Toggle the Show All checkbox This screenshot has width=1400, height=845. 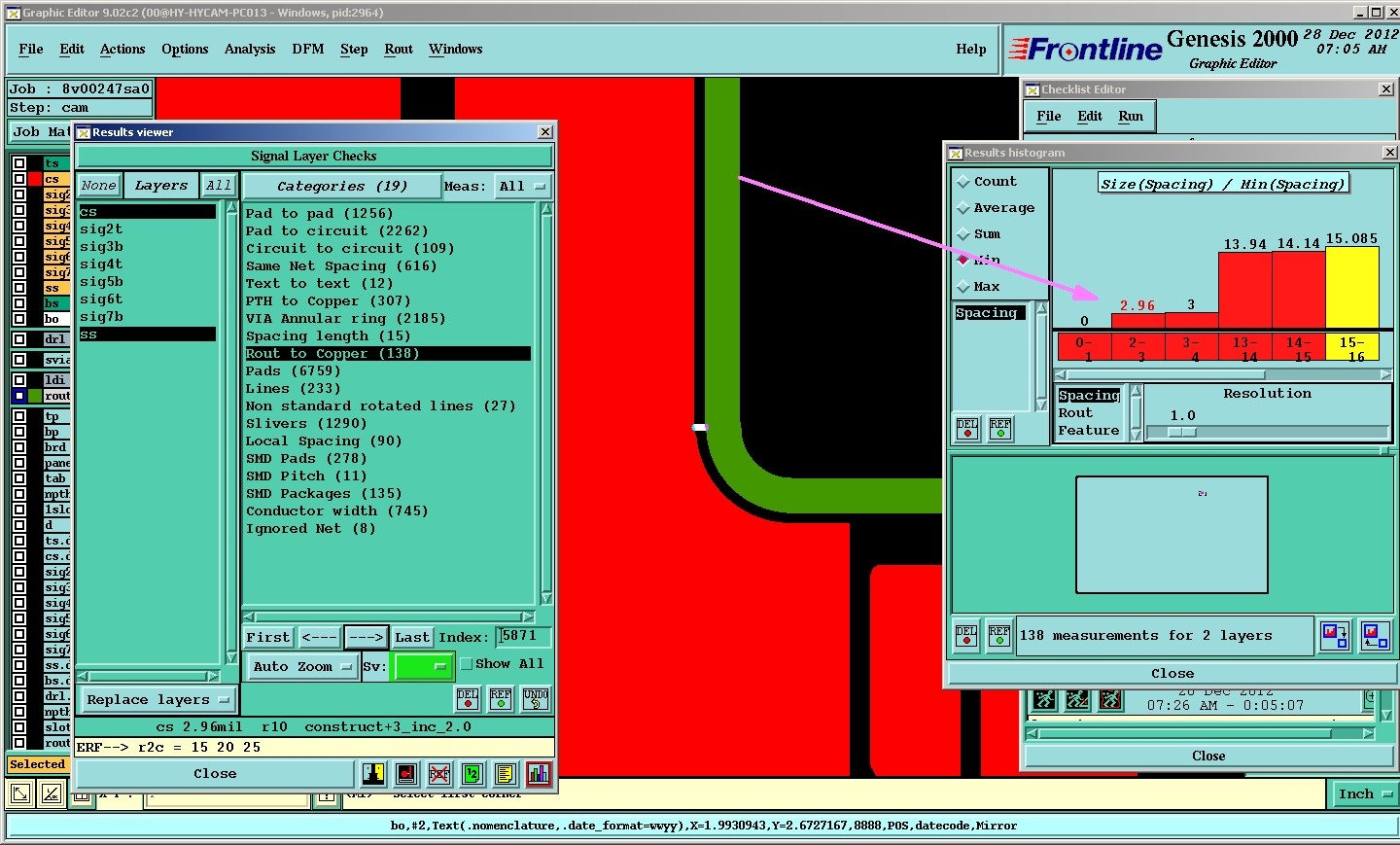click(467, 664)
